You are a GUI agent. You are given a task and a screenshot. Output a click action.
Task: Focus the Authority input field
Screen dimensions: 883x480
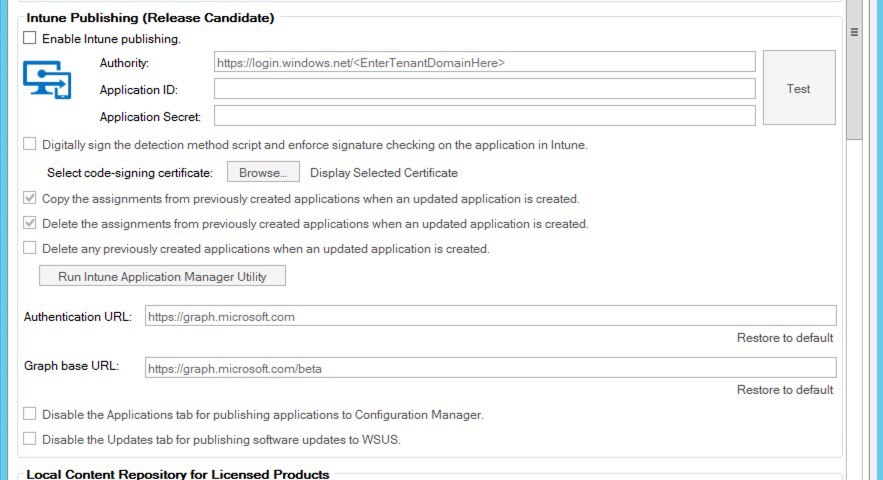click(x=484, y=62)
